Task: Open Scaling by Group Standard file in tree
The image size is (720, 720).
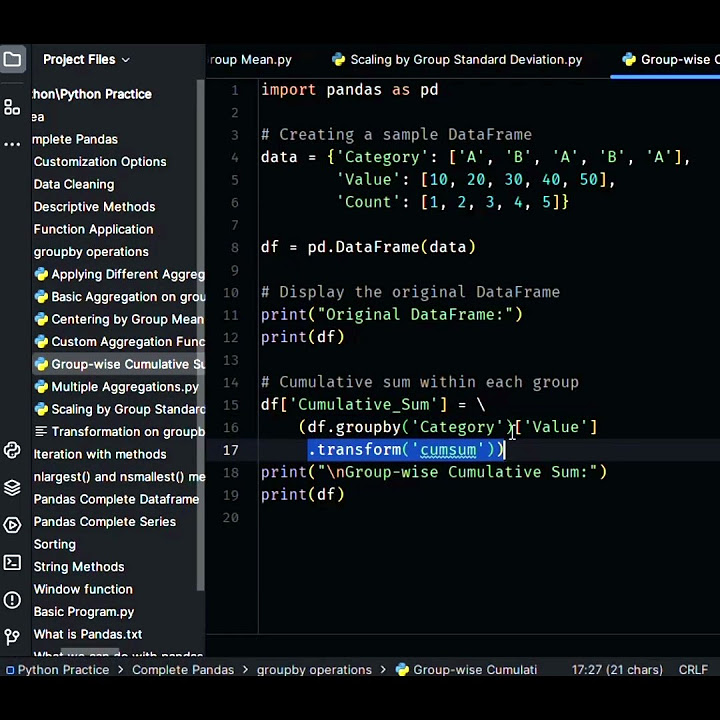Action: 119,409
